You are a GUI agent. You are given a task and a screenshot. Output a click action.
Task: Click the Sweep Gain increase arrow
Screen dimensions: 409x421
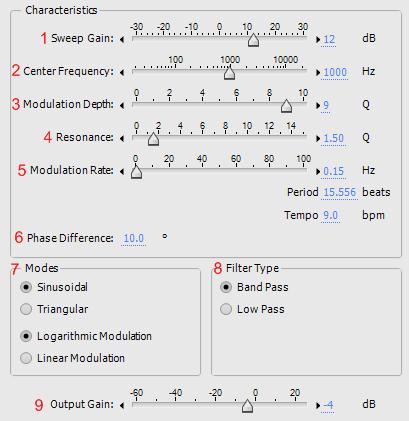318,39
